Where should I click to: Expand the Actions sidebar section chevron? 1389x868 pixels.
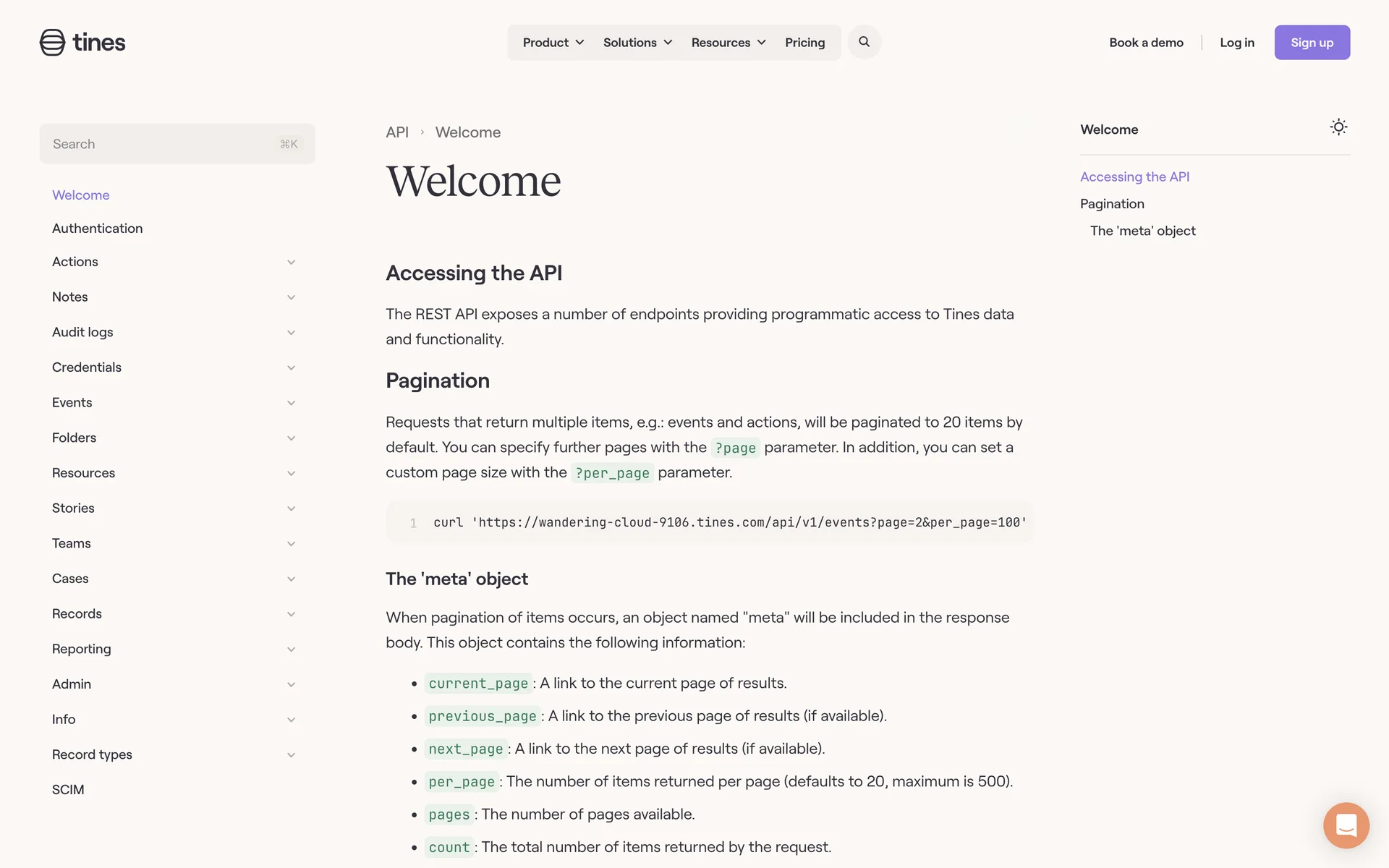[x=291, y=262]
